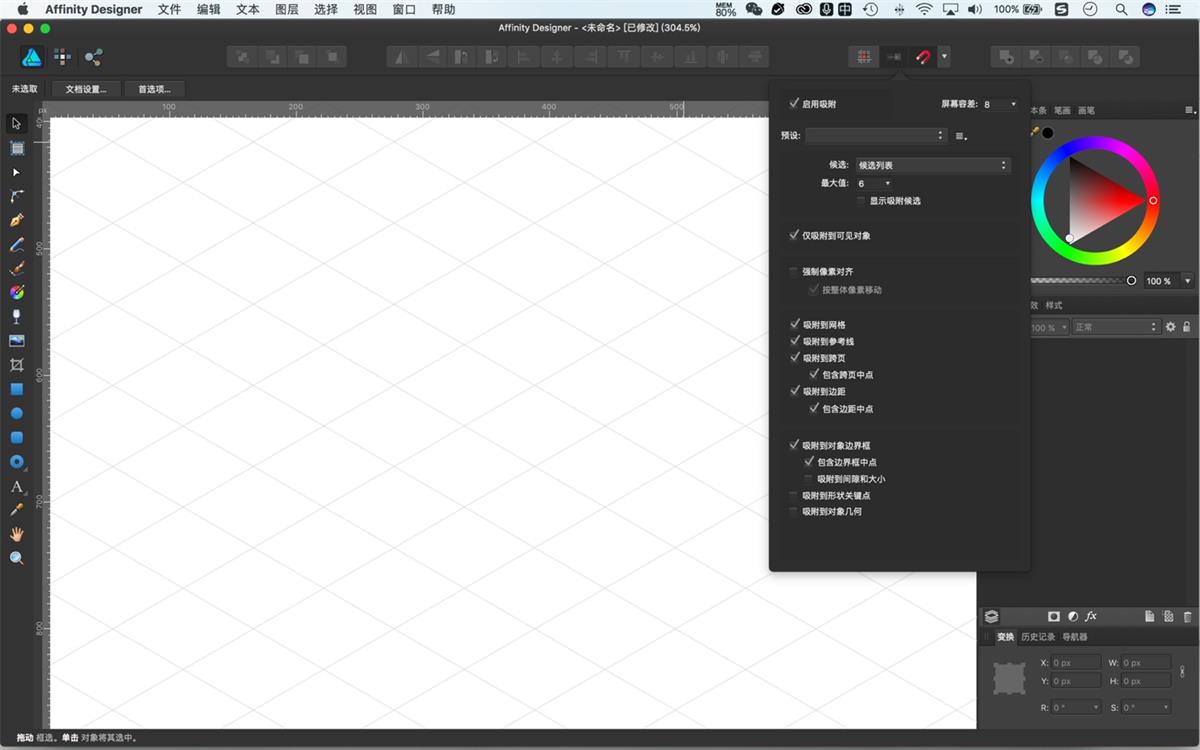Select the Pen tool in toolbar
The image size is (1200, 750).
point(16,220)
